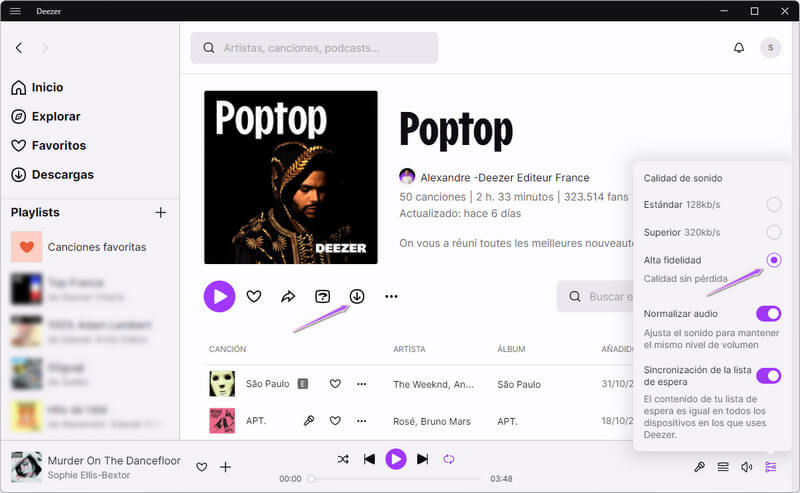800x493 pixels.
Task: Play the Poptop playlist
Action: point(219,296)
